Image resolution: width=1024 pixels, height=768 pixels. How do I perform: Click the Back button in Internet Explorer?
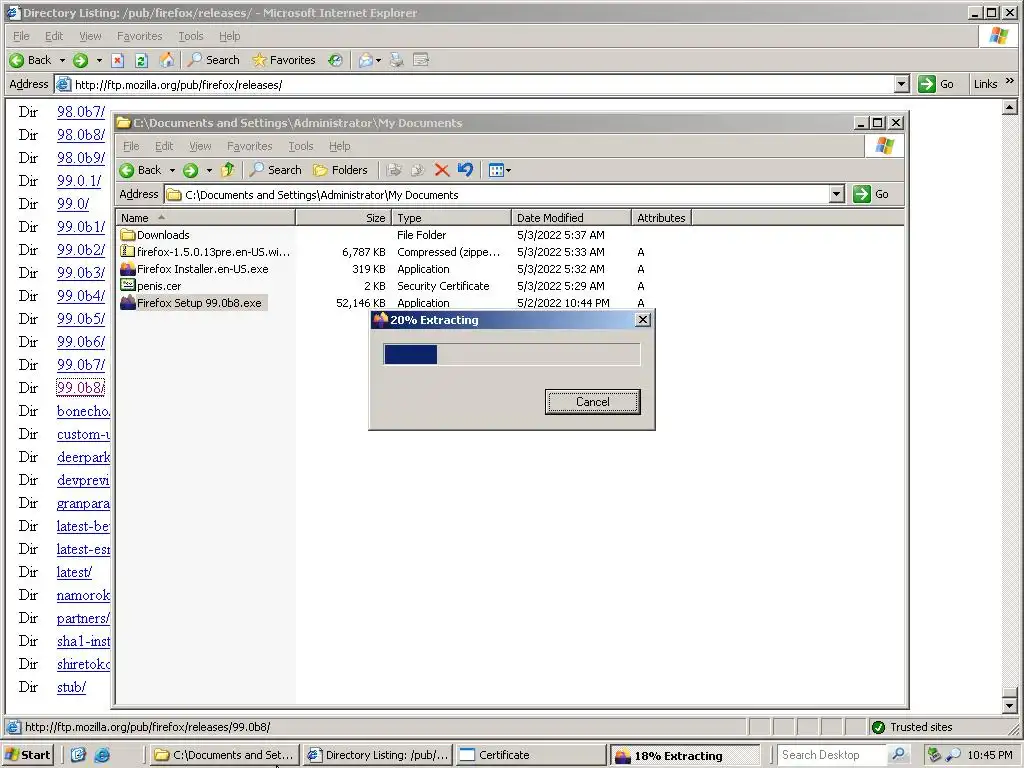tap(30, 60)
